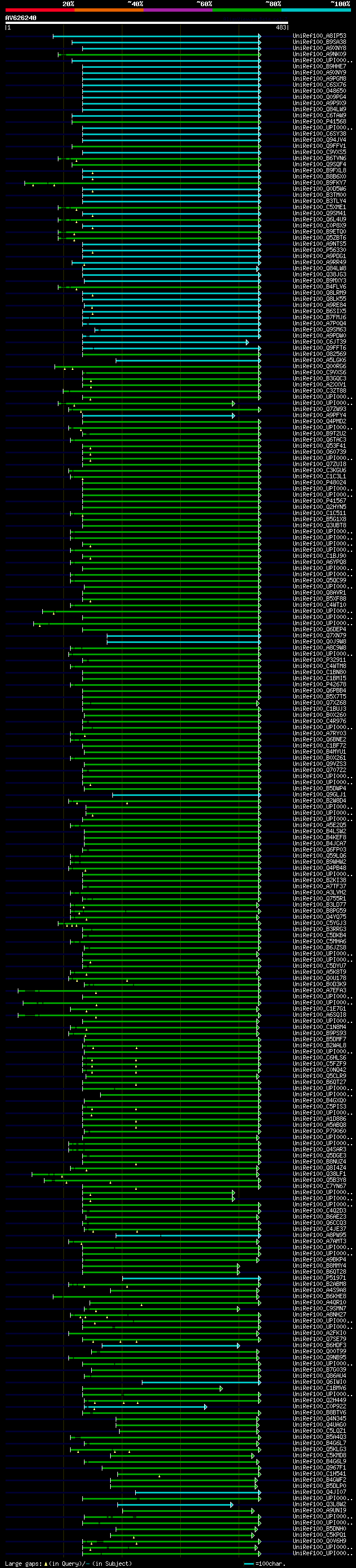
Task: Select hit UniRef100_Q6L4U9
Action: pos(319,219)
